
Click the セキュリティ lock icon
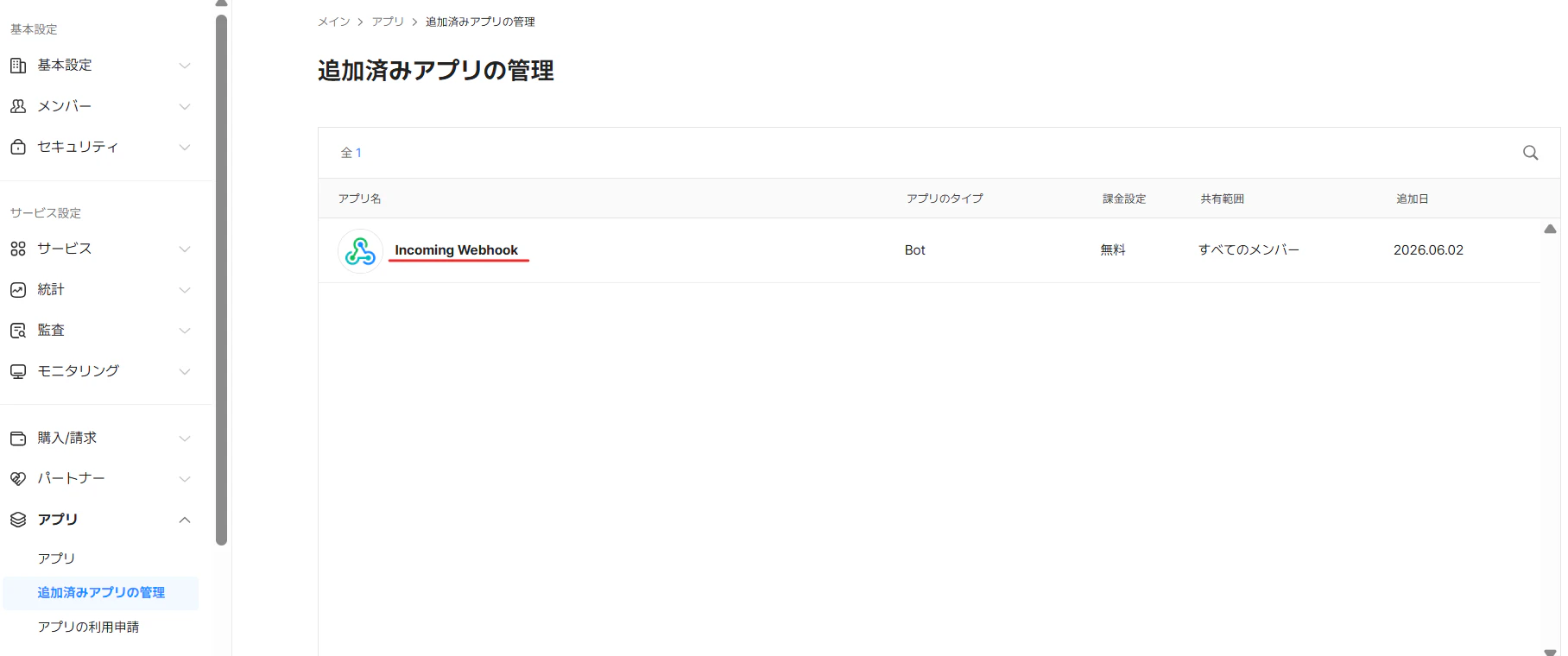[18, 147]
